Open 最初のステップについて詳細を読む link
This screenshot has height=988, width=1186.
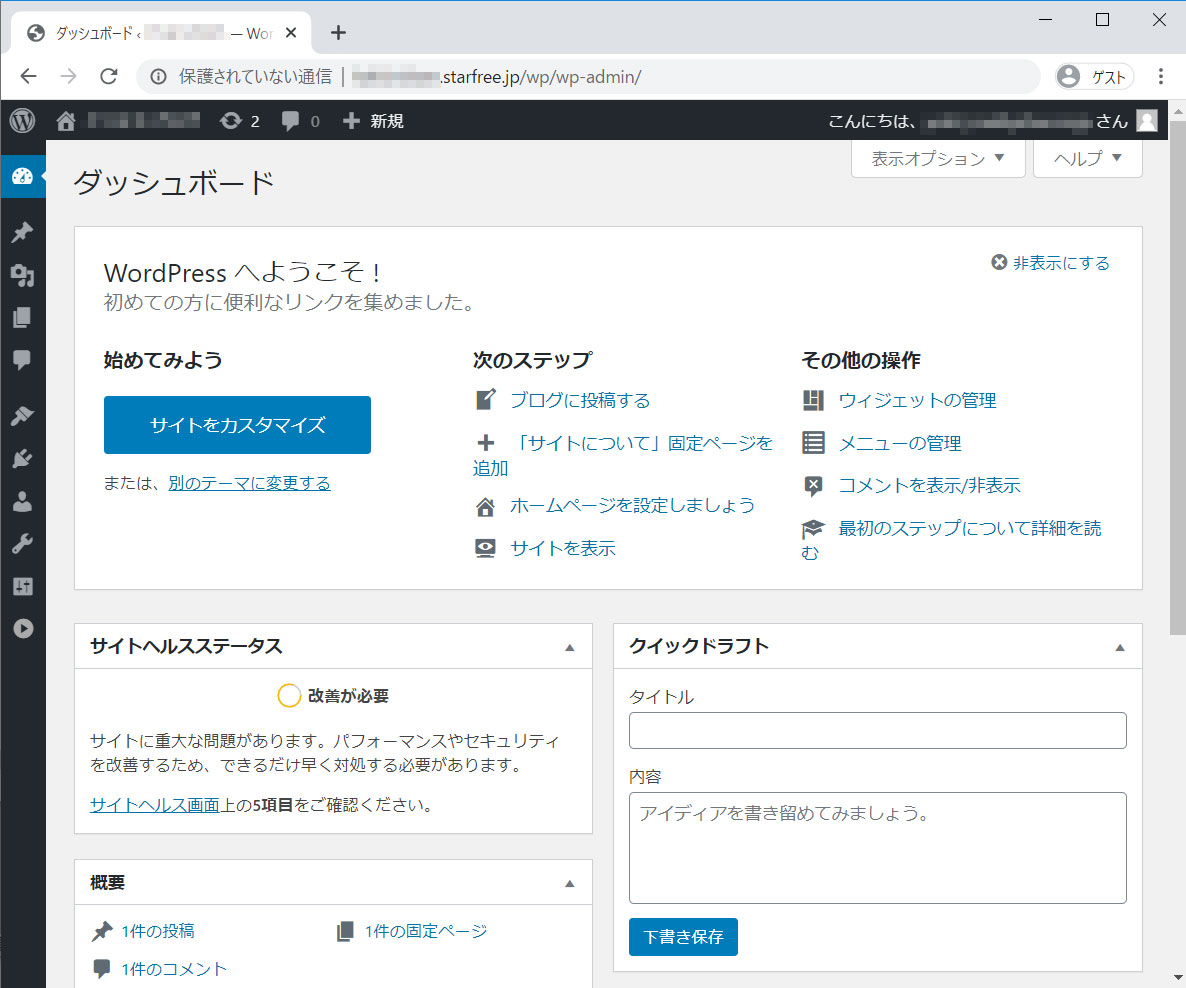(x=952, y=539)
